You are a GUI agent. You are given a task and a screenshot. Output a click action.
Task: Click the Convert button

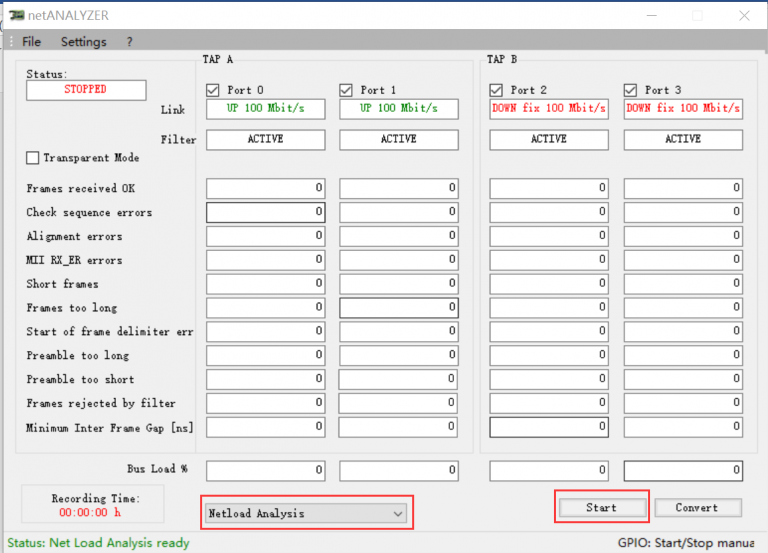[x=697, y=508]
